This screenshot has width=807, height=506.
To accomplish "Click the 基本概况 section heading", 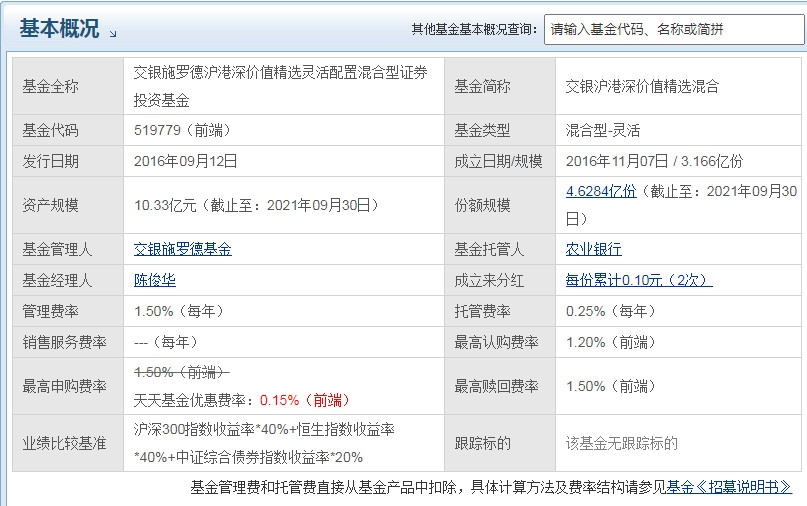I will point(59,29).
